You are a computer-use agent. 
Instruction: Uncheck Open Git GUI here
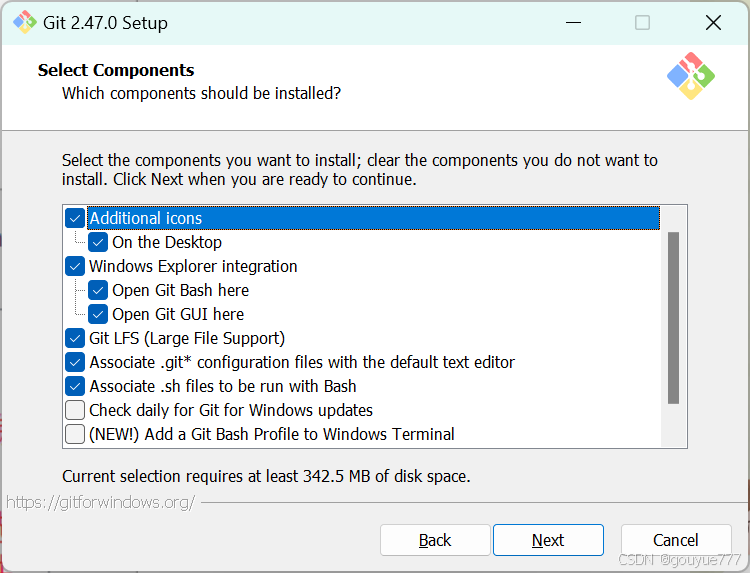click(98, 314)
